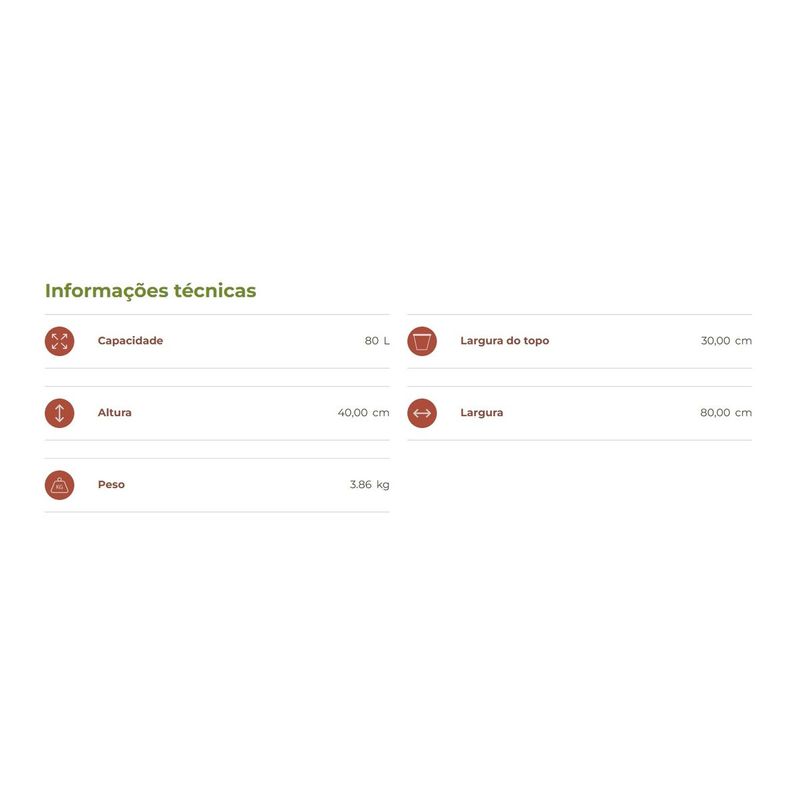Image resolution: width=800 pixels, height=800 pixels.
Task: Click the L unit in Capacidade row
Action: click(x=386, y=341)
